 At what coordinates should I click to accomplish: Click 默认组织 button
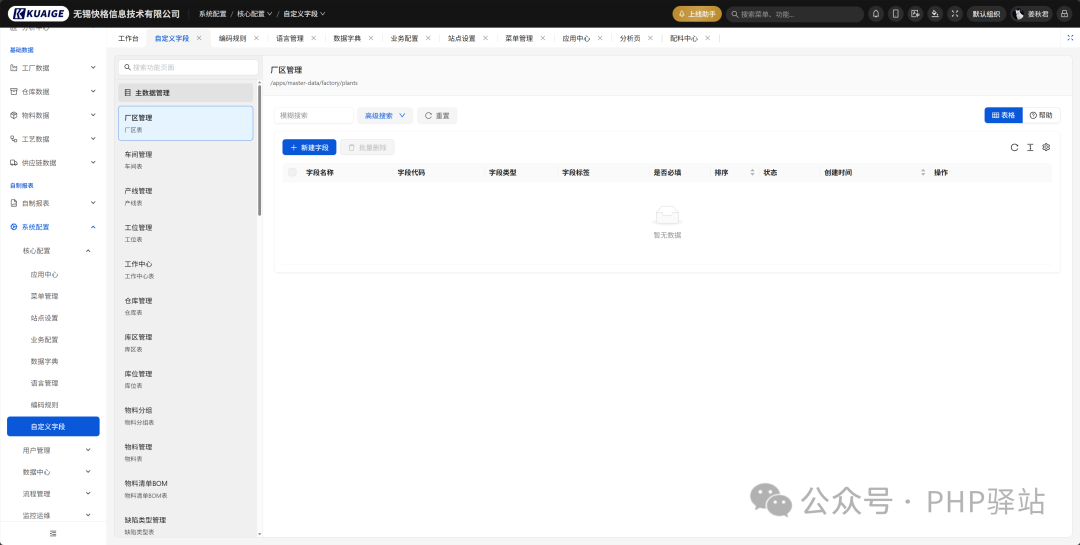point(986,14)
